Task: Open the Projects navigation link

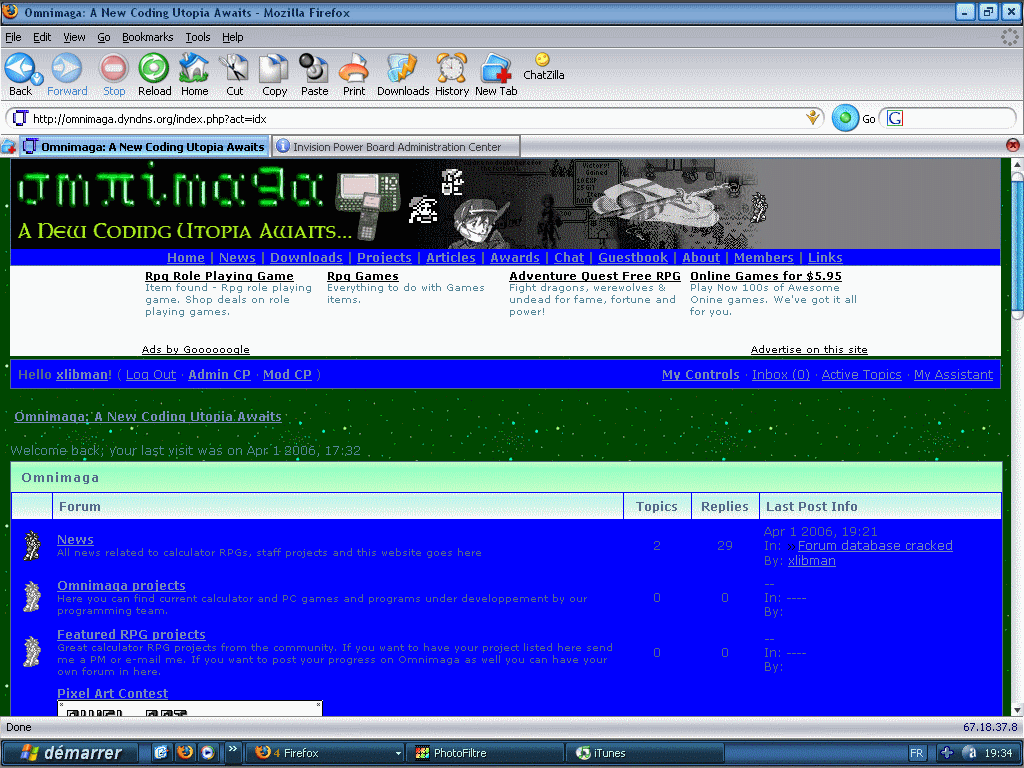Action: pyautogui.click(x=384, y=257)
